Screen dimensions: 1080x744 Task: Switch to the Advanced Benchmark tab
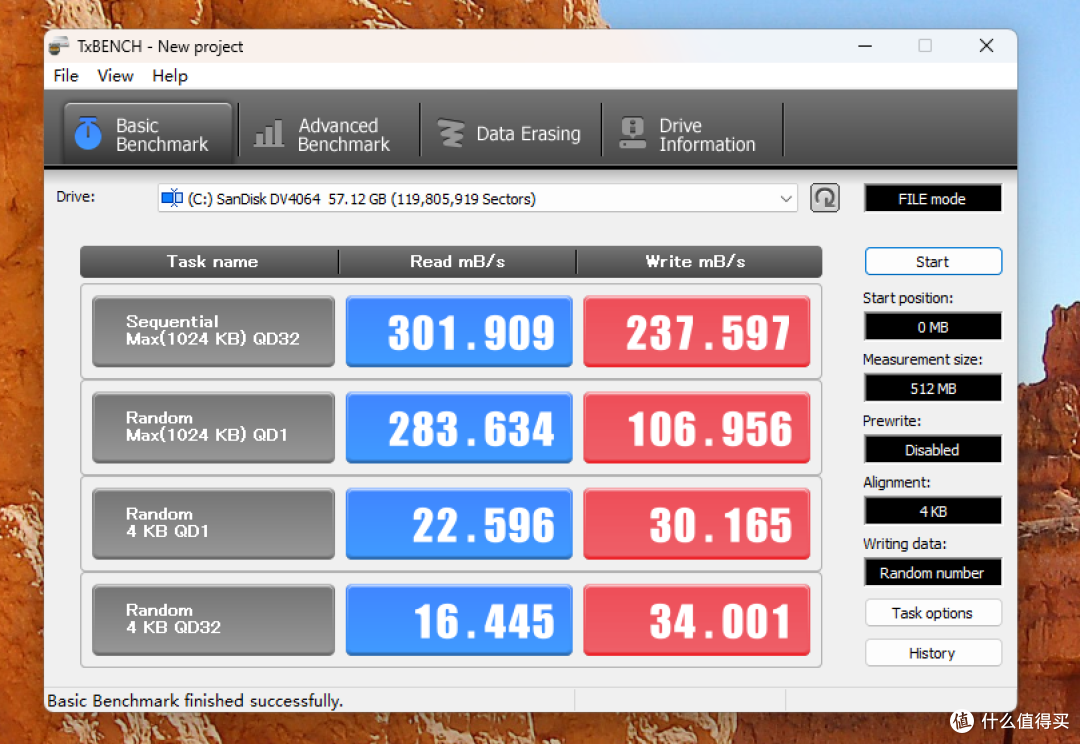coord(329,134)
